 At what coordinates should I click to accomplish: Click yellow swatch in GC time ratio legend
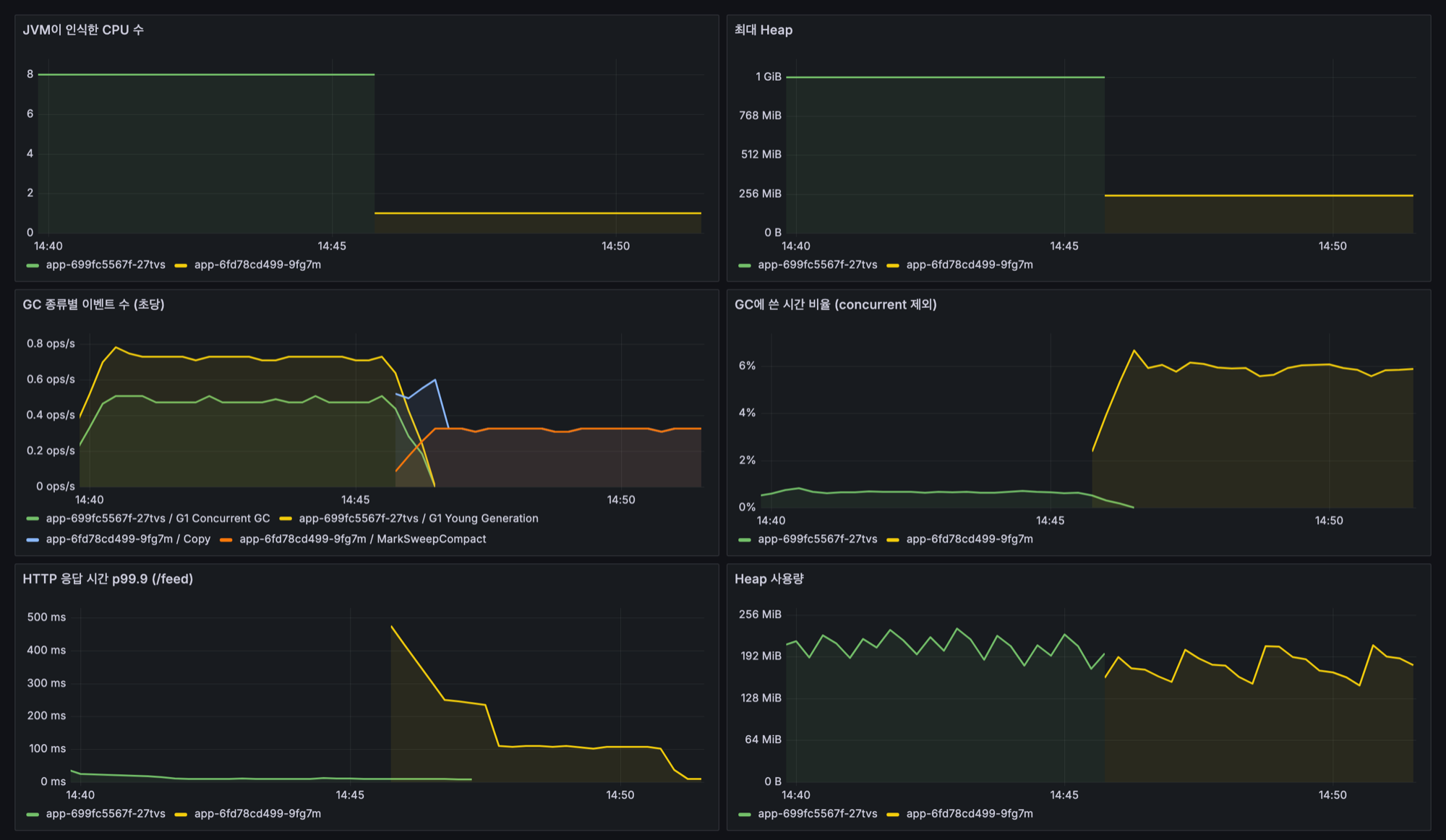pos(893,540)
